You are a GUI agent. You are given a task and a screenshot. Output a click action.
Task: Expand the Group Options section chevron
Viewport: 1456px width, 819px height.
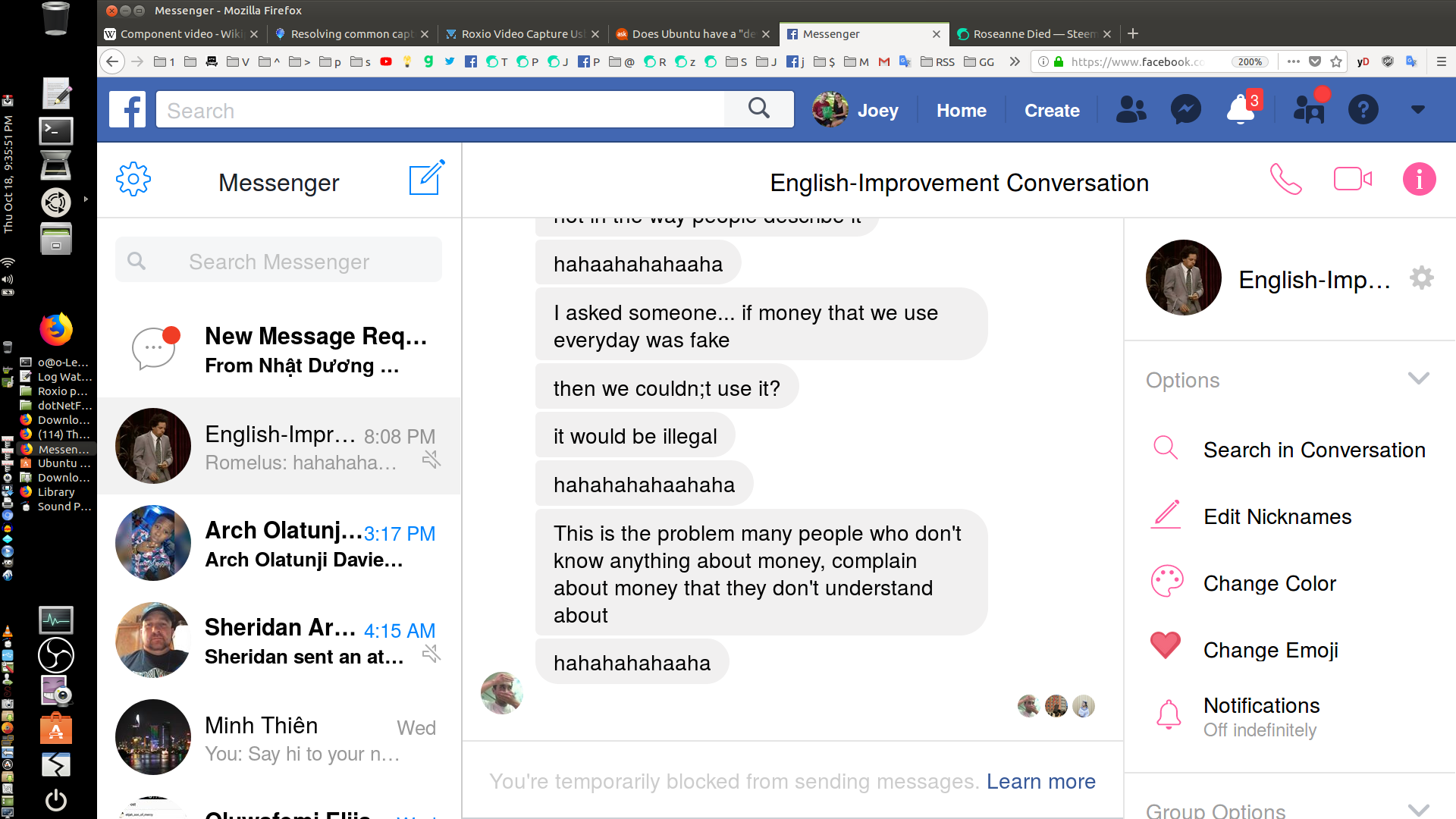(x=1419, y=809)
